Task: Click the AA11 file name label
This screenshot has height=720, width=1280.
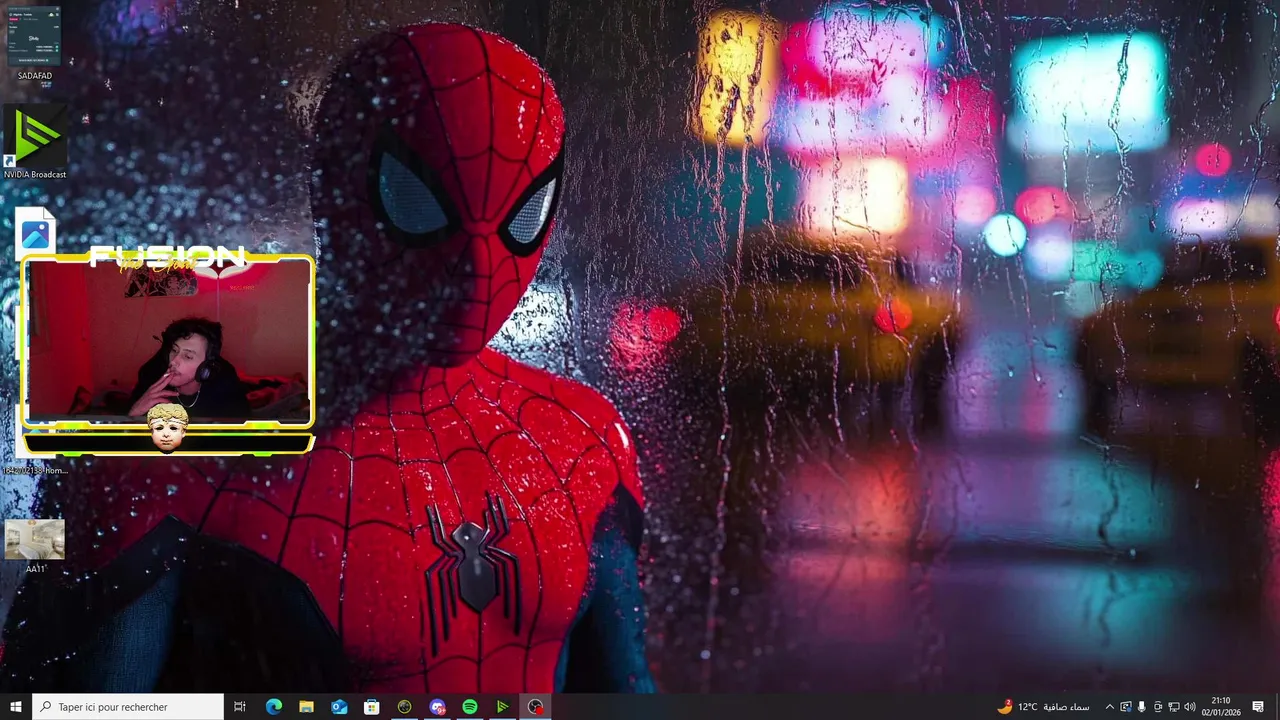Action: [x=35, y=569]
